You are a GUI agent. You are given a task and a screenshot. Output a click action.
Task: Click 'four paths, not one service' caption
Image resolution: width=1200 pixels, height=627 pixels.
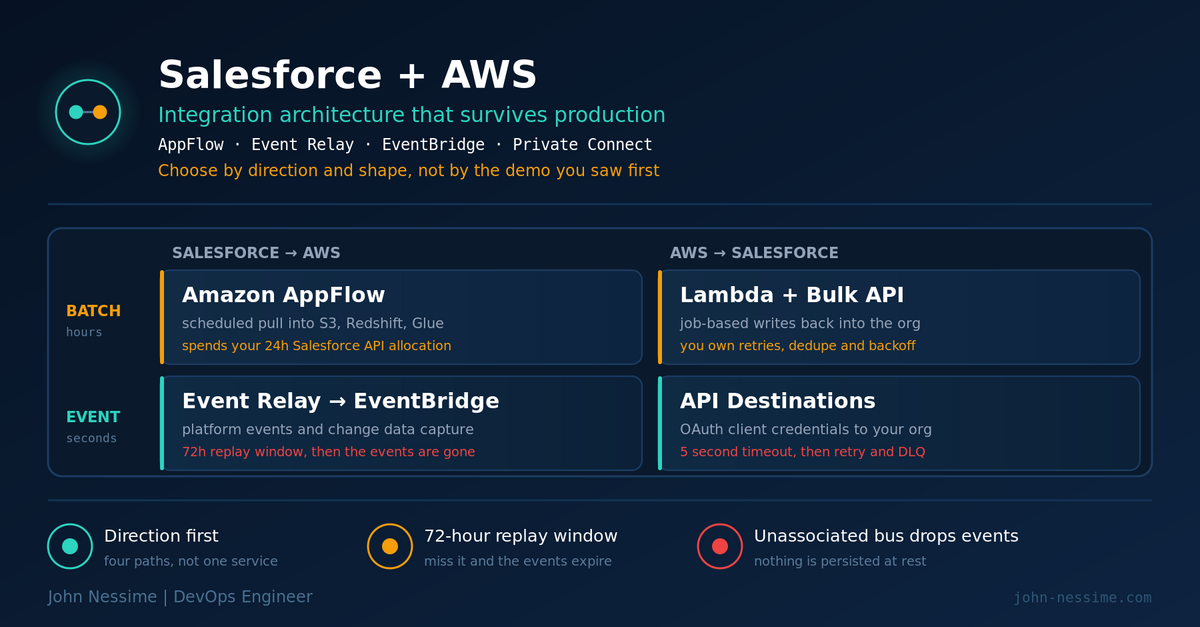coord(191,561)
